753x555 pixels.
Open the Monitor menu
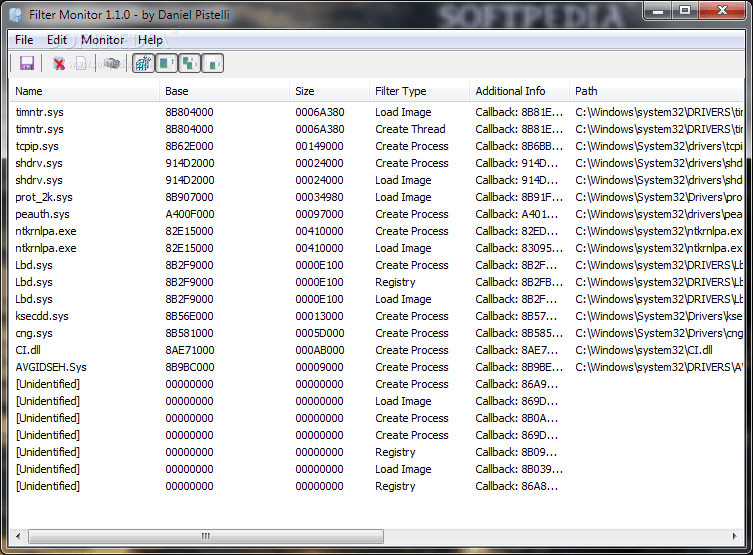[102, 40]
